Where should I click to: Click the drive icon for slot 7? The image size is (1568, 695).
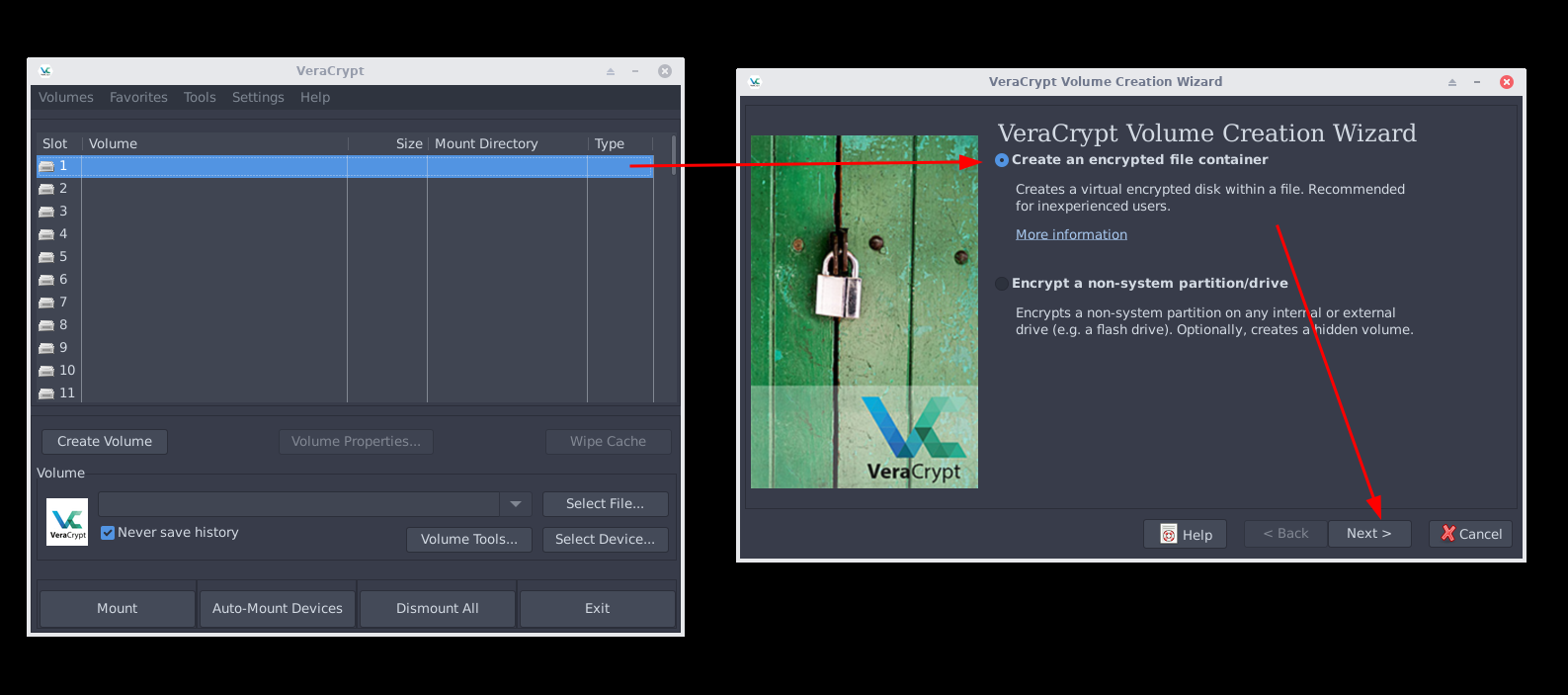click(x=46, y=303)
